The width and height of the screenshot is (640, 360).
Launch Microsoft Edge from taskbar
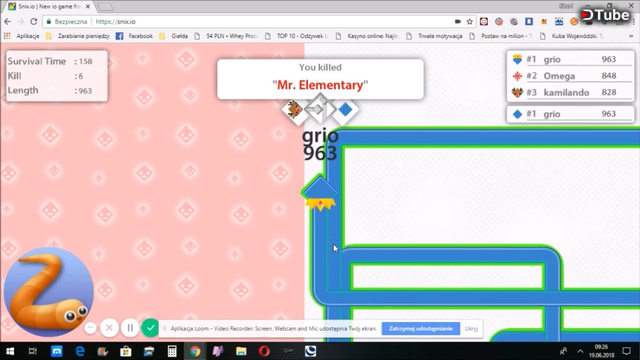point(80,351)
